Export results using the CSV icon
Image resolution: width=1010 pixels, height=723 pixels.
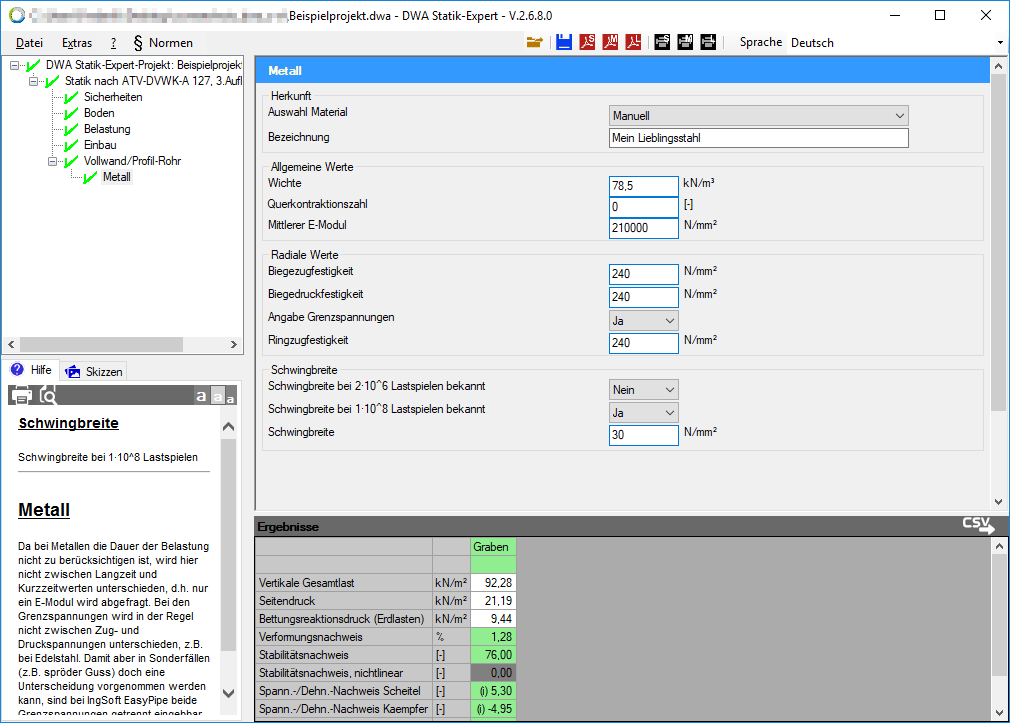(x=978, y=525)
